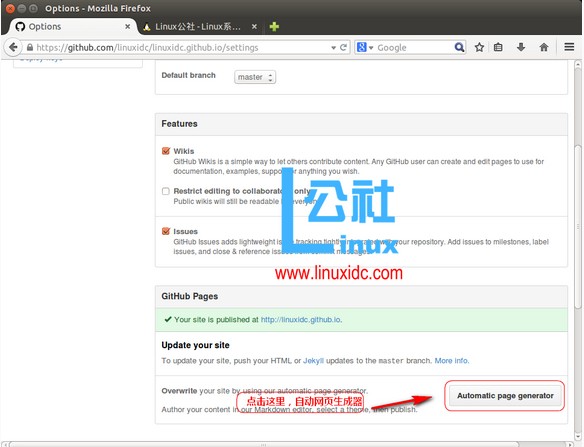Open the linuxidc.github.io published site link
This screenshot has width=584, height=447.
(x=301, y=320)
